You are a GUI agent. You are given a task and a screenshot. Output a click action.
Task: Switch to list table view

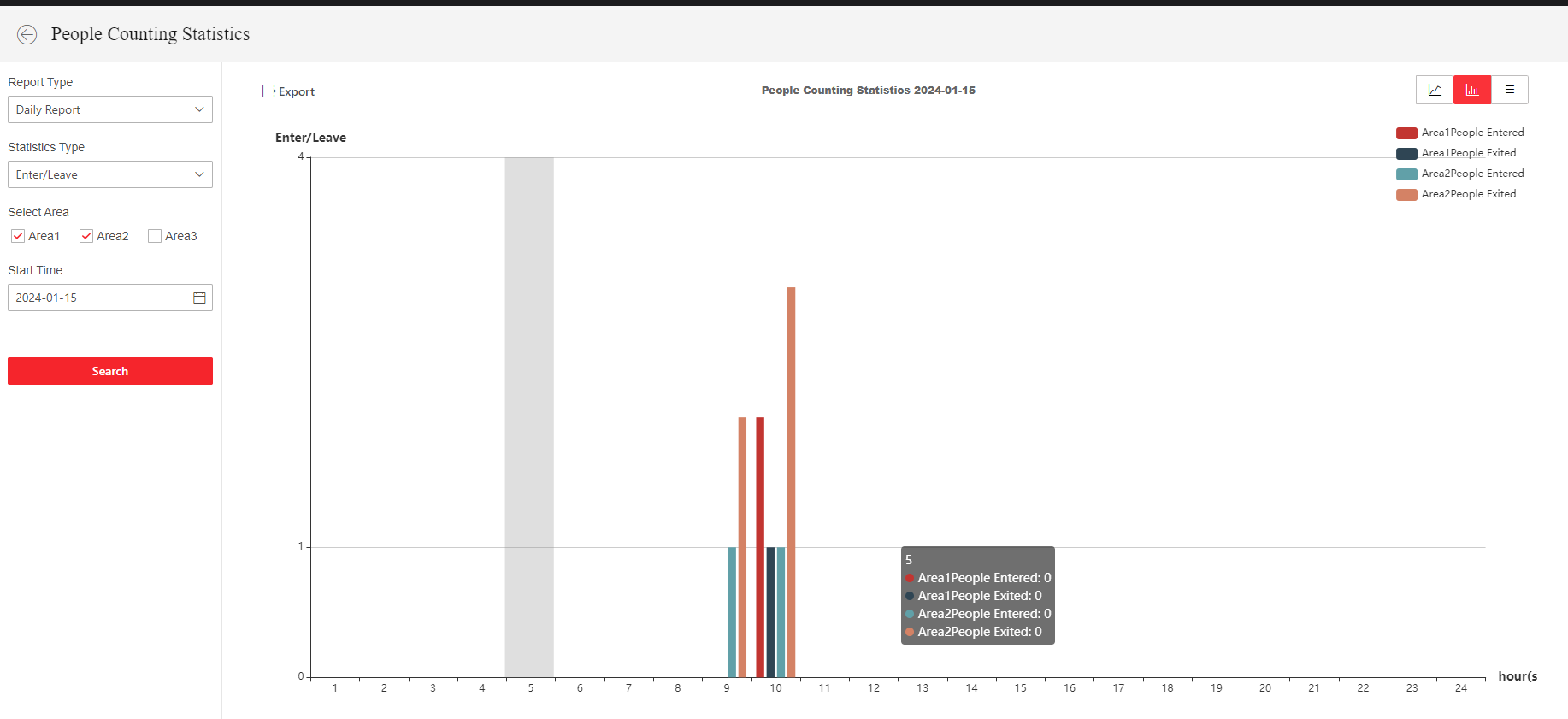point(1510,90)
